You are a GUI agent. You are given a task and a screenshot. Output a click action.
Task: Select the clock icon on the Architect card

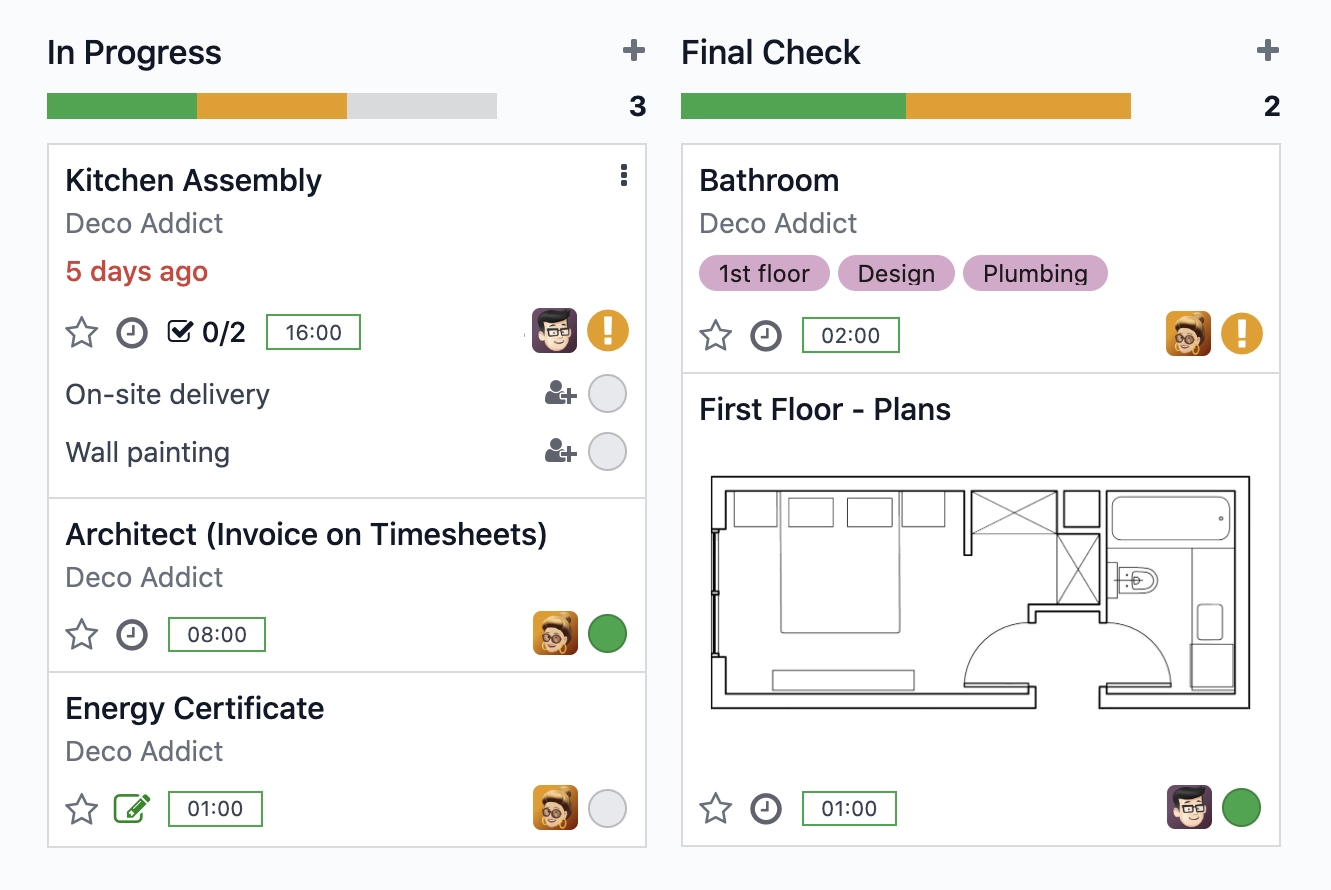pyautogui.click(x=131, y=633)
